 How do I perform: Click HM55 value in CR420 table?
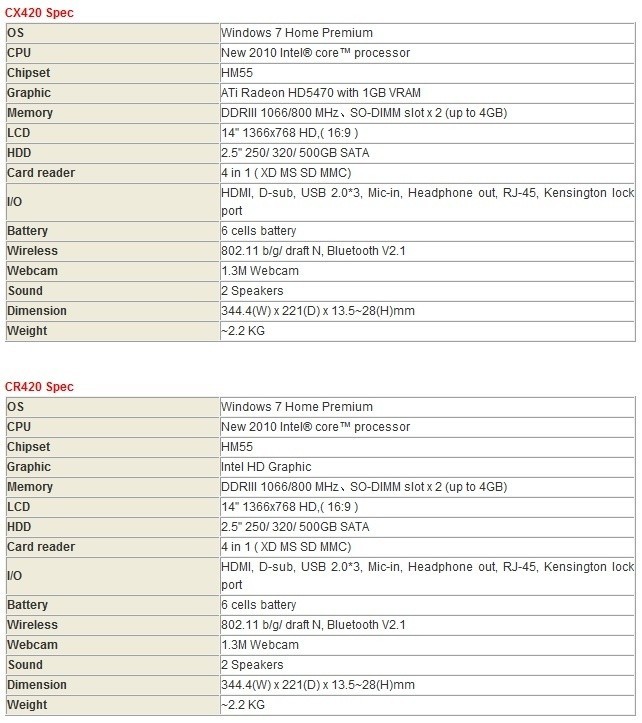pyautogui.click(x=237, y=447)
